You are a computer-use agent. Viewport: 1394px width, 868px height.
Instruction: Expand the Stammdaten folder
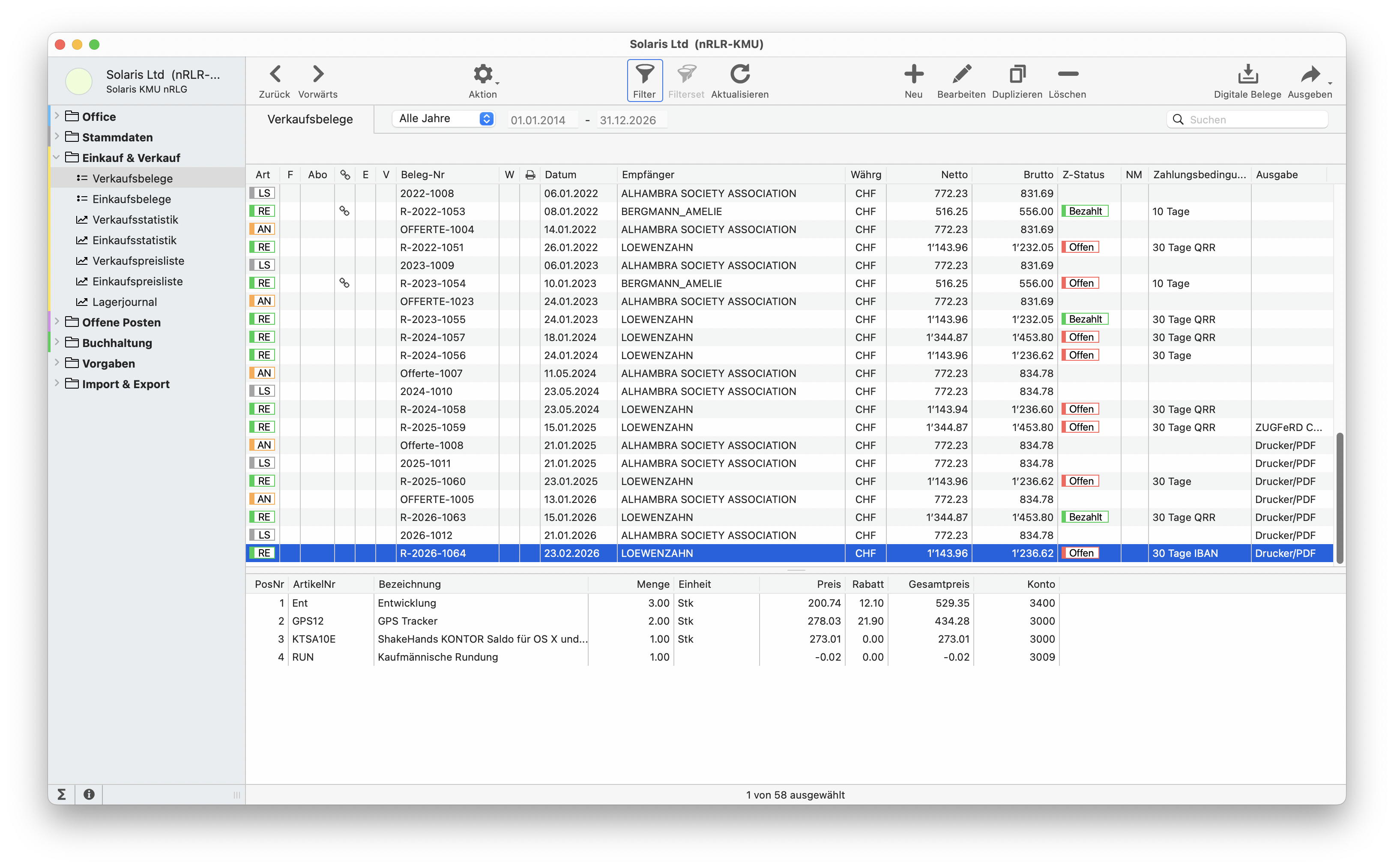pyautogui.click(x=57, y=137)
